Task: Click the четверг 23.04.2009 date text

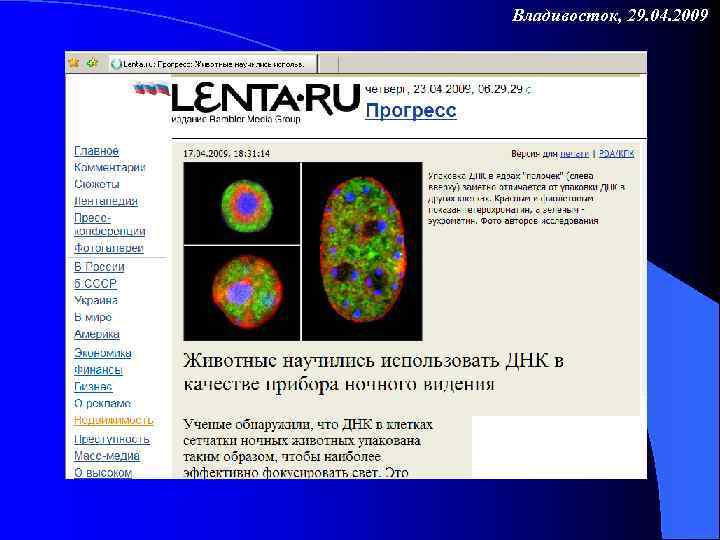Action: [x=448, y=89]
